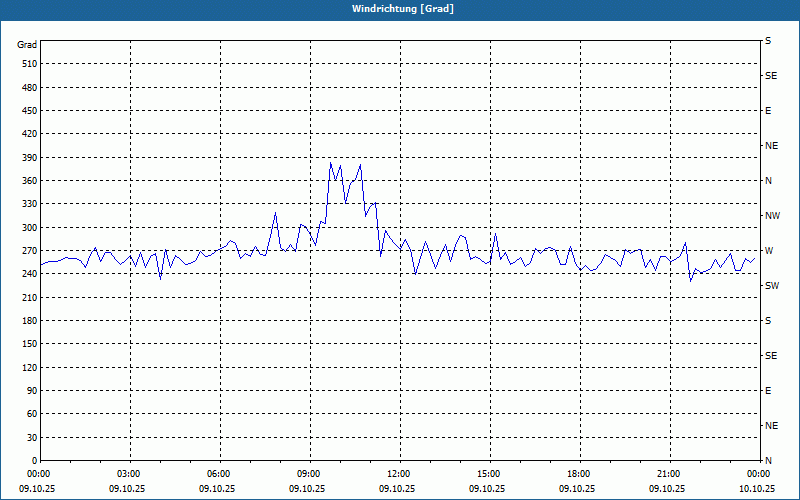Select the 480 y-axis value
The height and width of the screenshot is (500, 800).
pos(29,87)
